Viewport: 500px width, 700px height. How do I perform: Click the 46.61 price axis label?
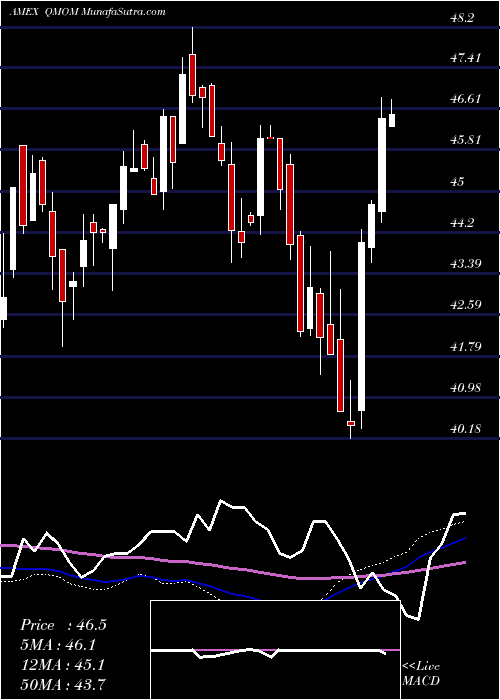tap(466, 99)
